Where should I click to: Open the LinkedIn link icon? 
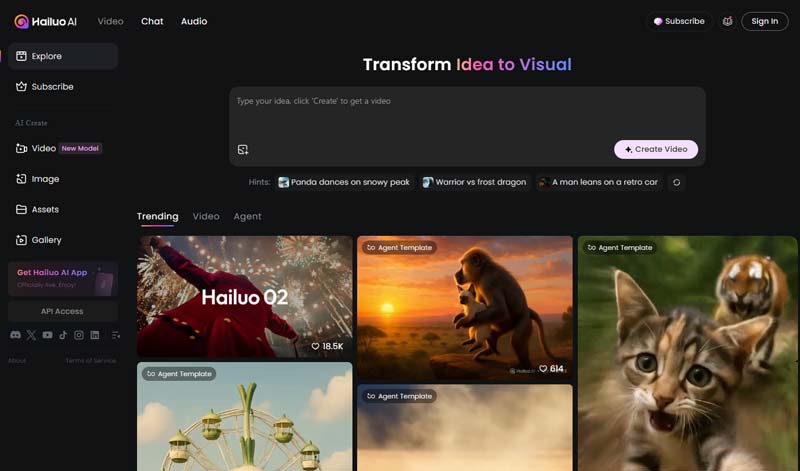[x=95, y=335]
